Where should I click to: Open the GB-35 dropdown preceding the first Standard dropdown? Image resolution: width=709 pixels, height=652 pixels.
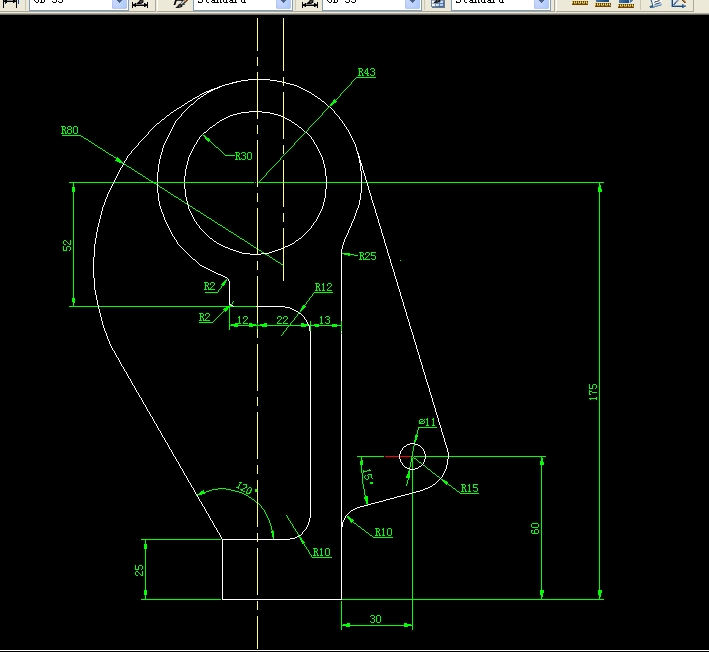(78, 3)
